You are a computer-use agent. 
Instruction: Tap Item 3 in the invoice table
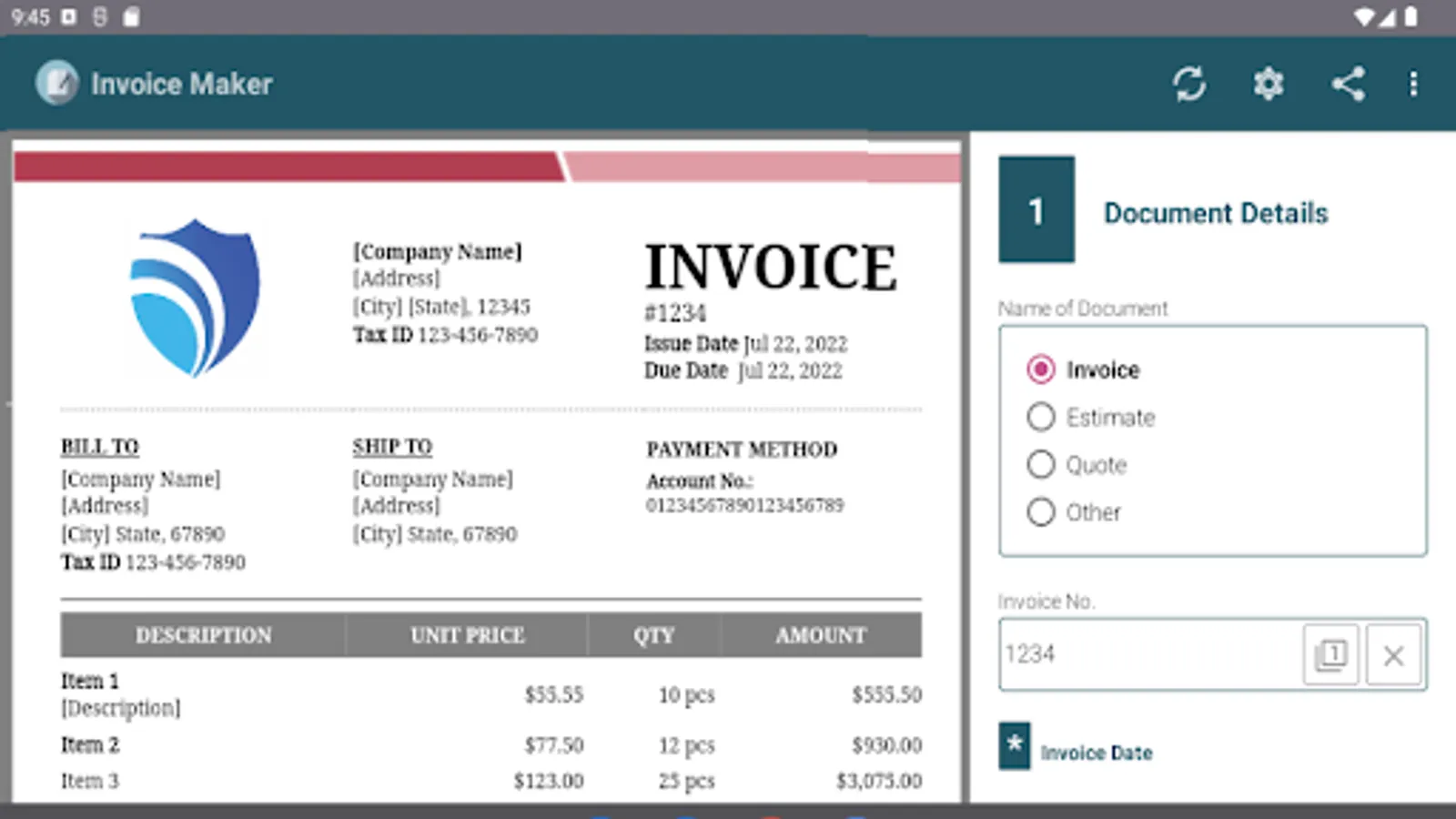tap(90, 781)
